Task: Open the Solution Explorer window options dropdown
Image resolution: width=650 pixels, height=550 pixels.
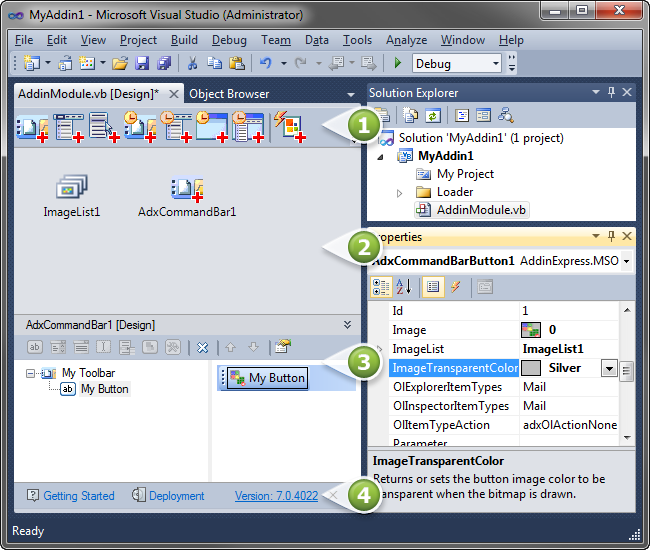Action: (596, 92)
